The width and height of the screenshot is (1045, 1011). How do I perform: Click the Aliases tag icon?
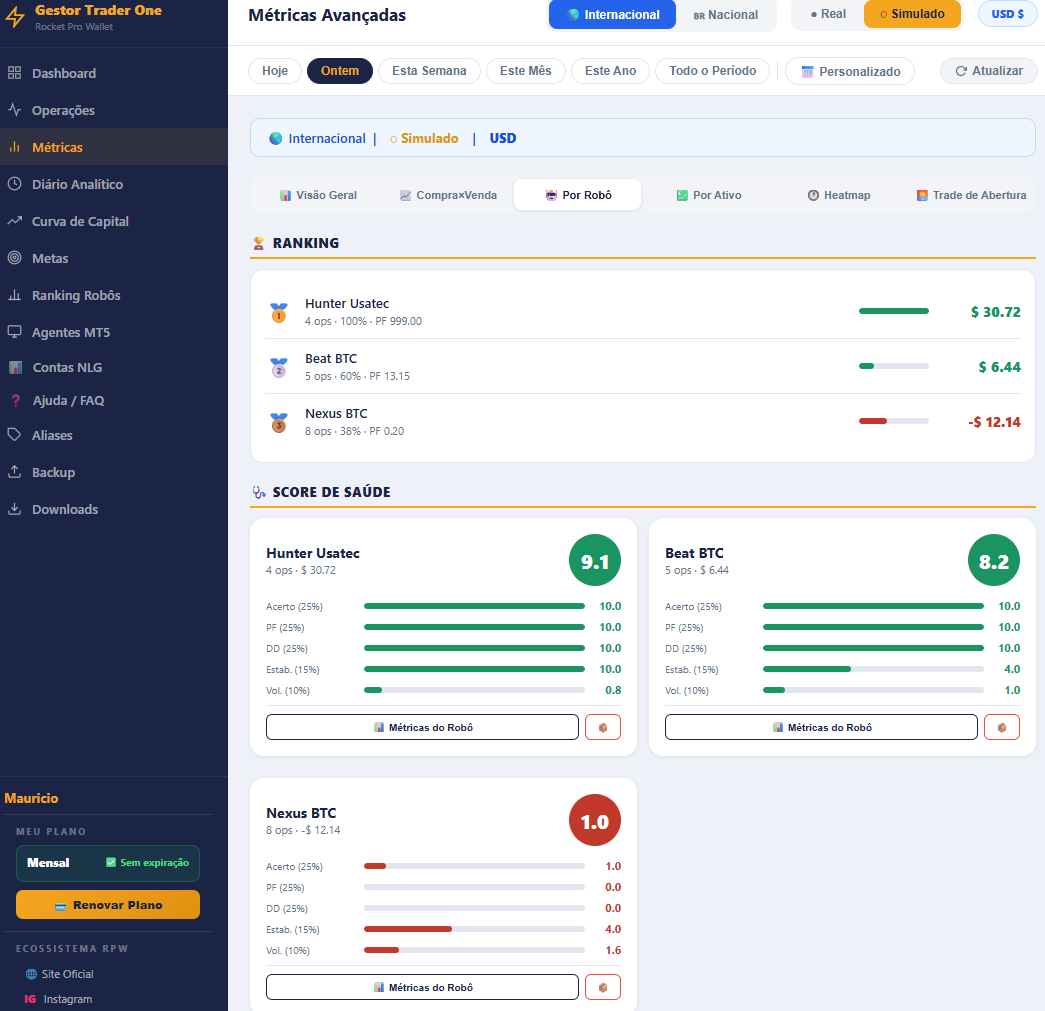point(15,435)
